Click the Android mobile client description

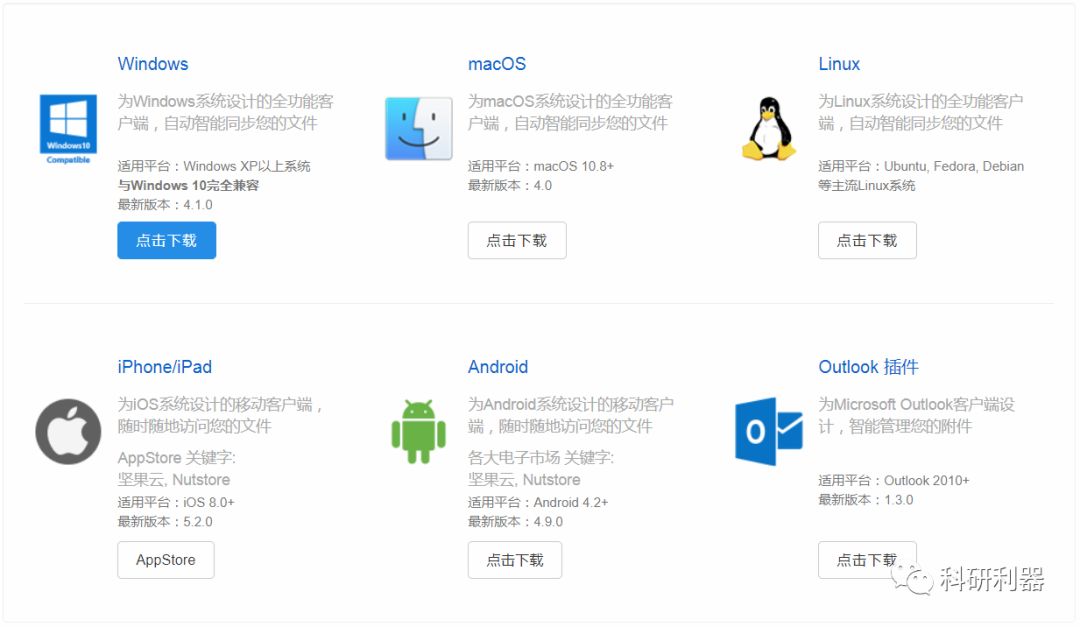point(571,415)
